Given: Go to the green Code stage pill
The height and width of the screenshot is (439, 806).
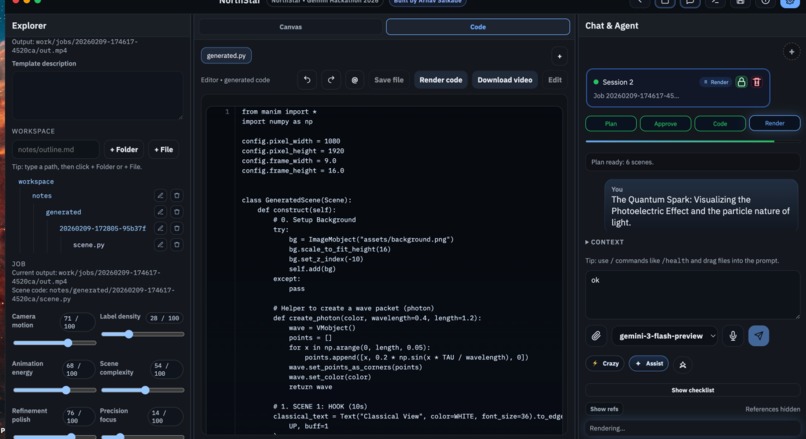Looking at the screenshot, I should 720,123.
